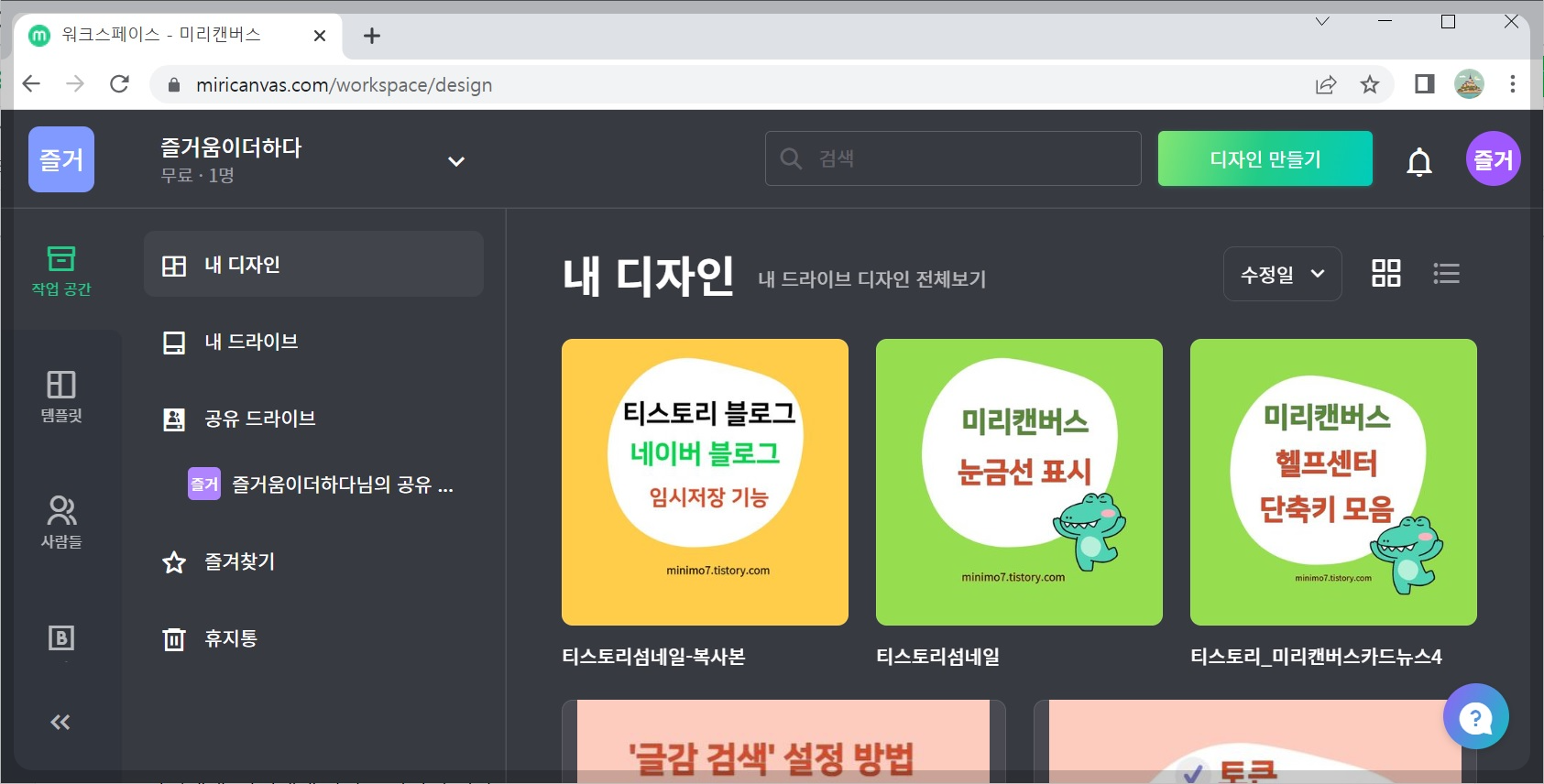Click the site lock icon
Screen dimensions: 1544x784
click(x=174, y=85)
